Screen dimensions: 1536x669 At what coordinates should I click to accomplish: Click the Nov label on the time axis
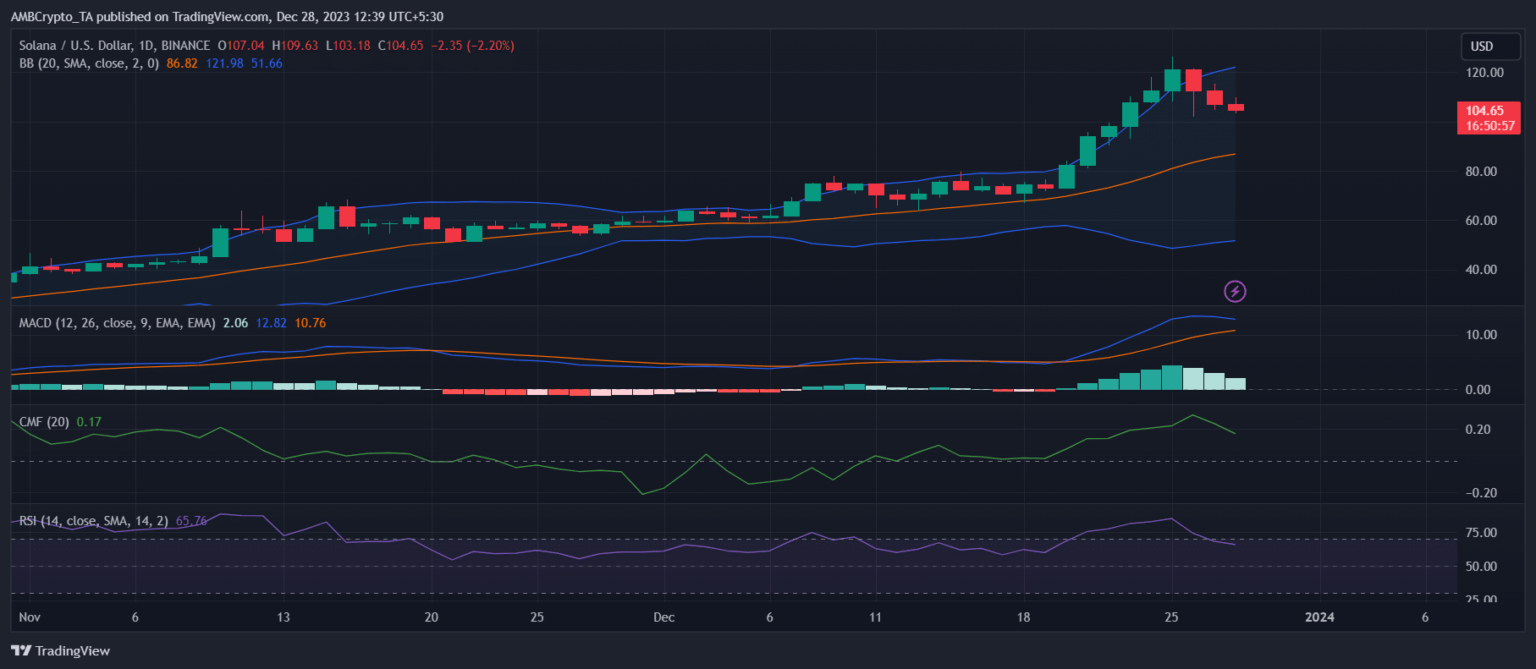point(31,617)
